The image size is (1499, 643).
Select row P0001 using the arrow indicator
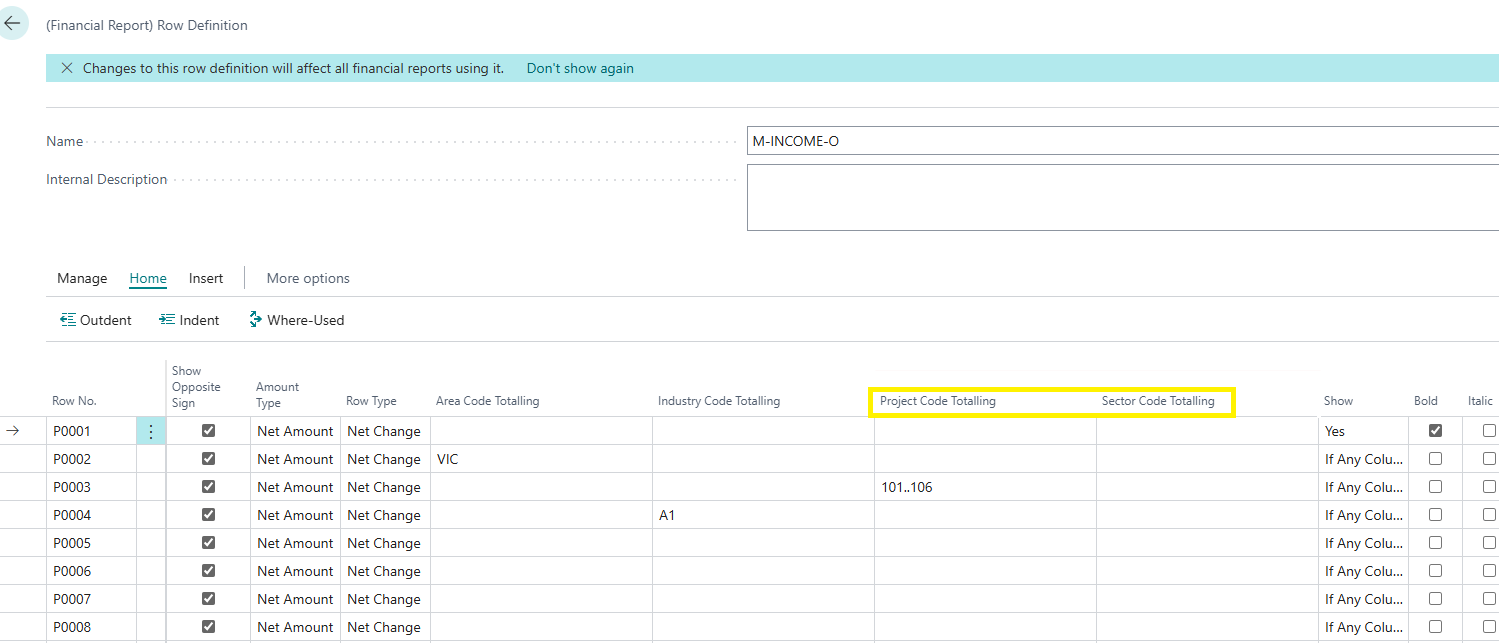point(13,431)
